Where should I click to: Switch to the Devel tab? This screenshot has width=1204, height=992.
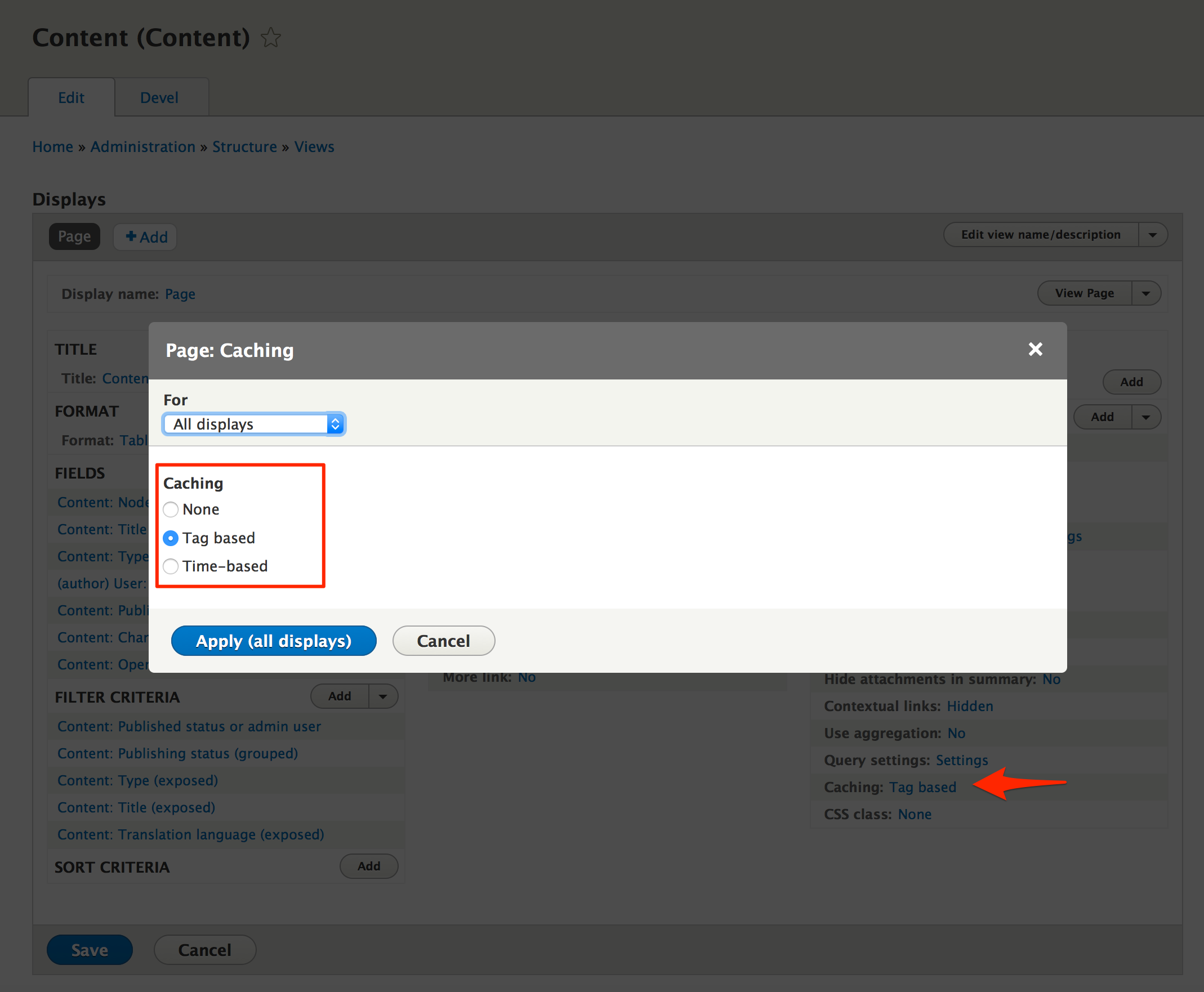(159, 97)
